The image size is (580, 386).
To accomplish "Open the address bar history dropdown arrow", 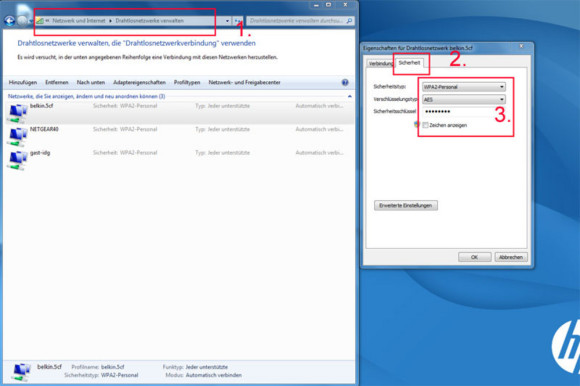I will [227, 21].
